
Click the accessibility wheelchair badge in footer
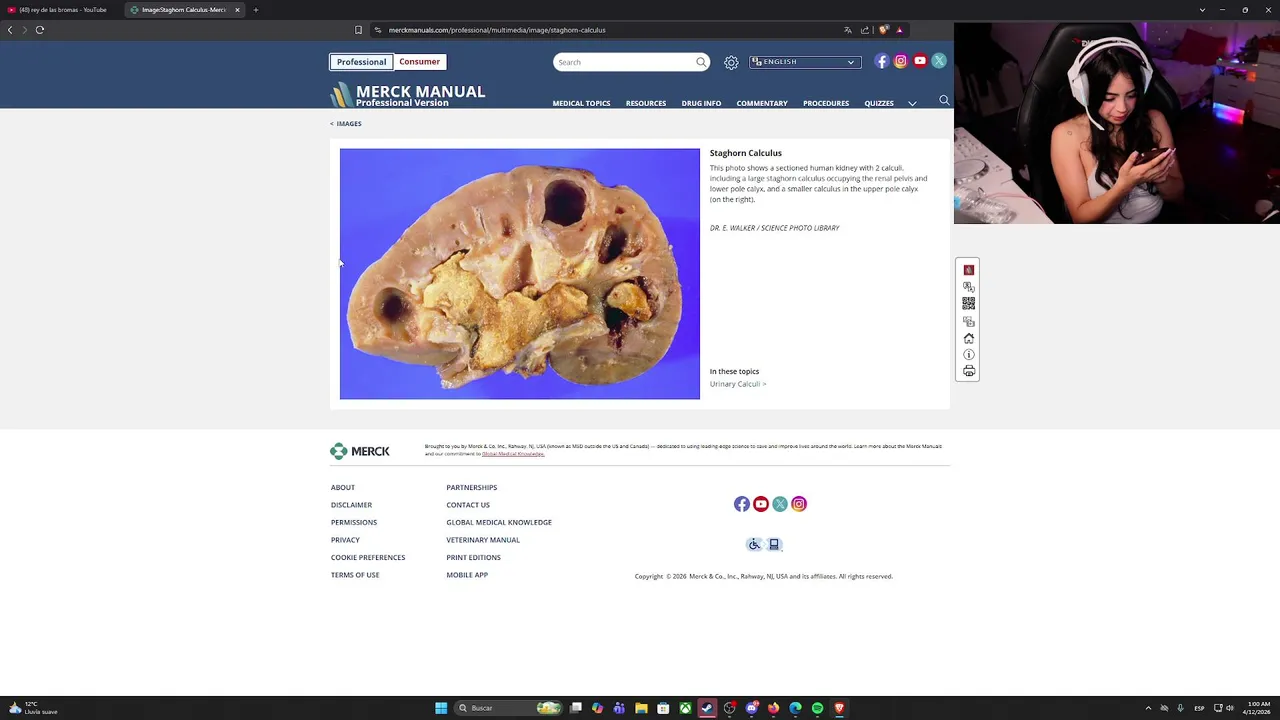[754, 544]
